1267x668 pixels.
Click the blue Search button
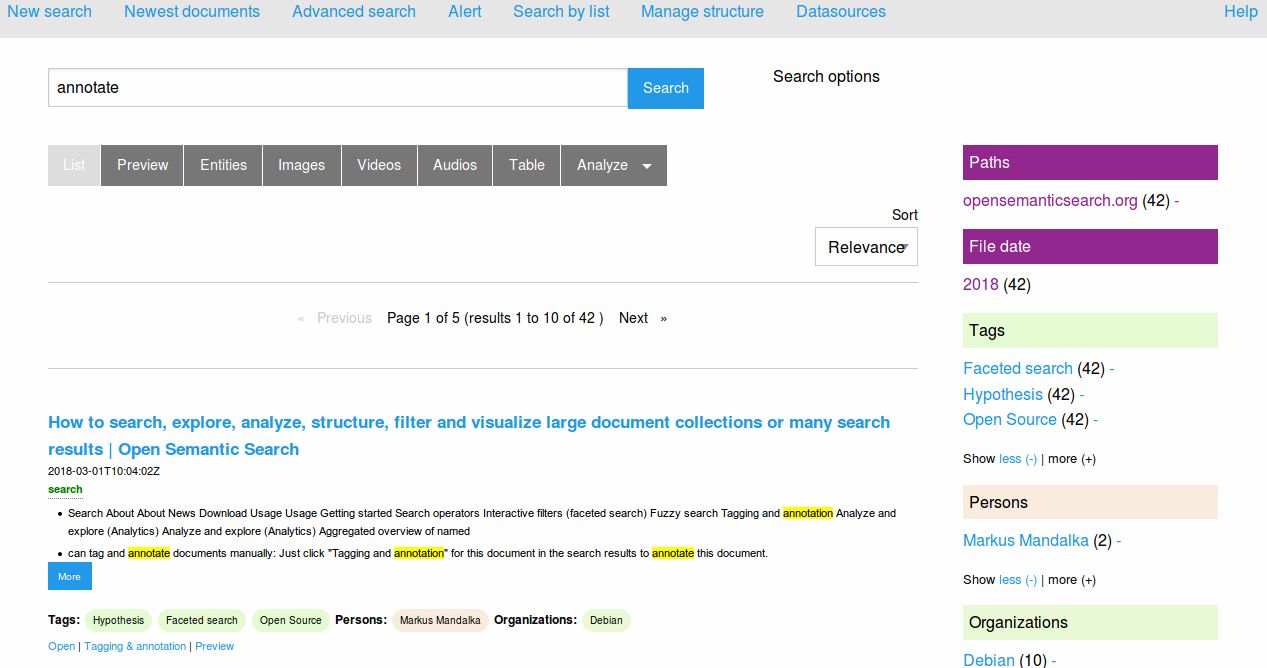click(x=665, y=88)
